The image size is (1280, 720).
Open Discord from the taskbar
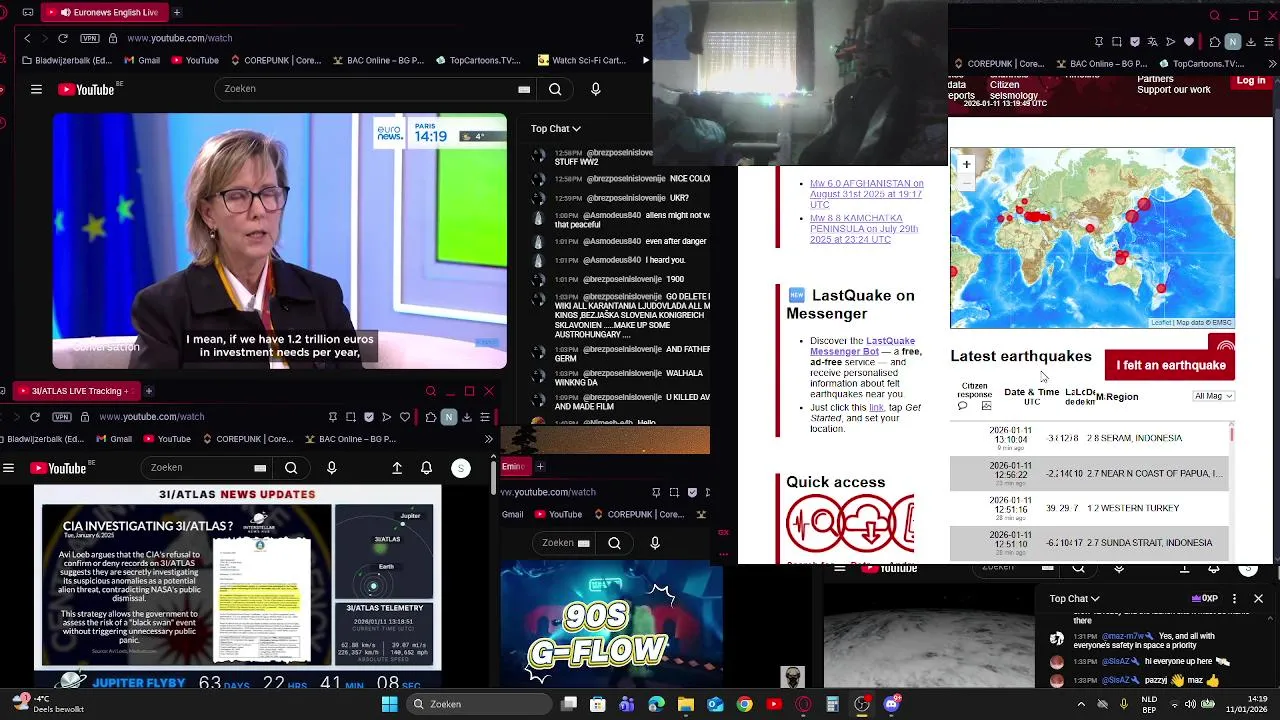coord(891,704)
